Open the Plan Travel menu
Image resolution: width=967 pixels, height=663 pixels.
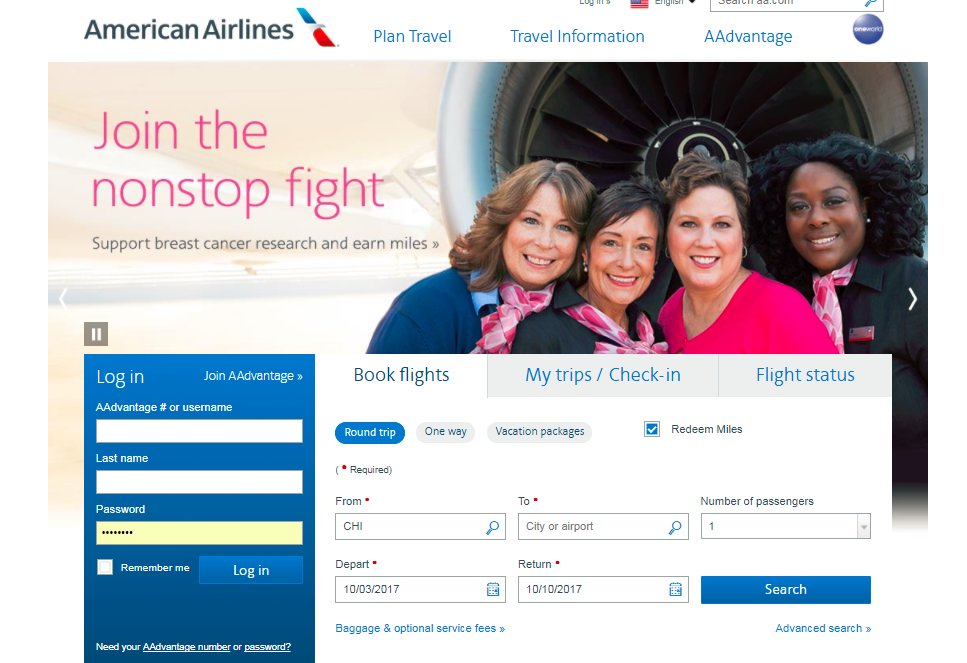coord(412,36)
